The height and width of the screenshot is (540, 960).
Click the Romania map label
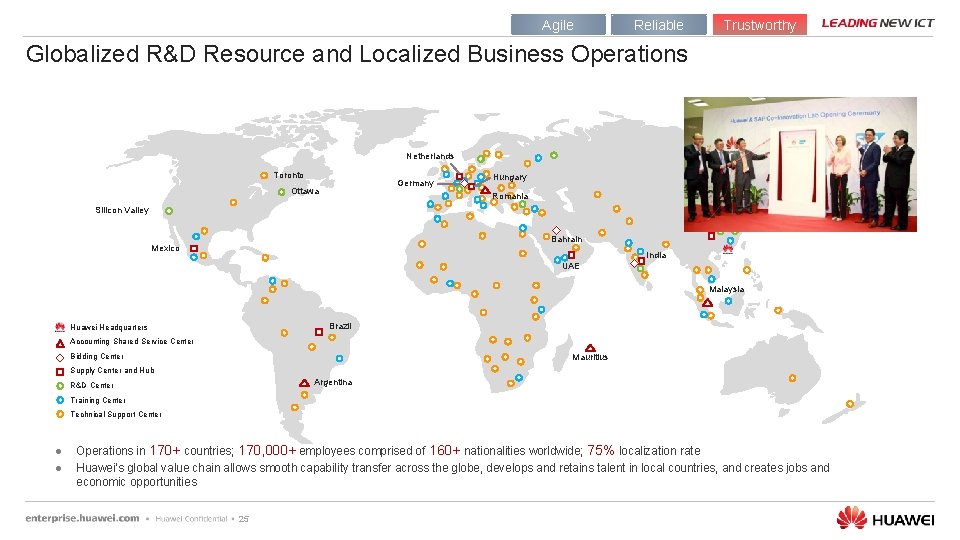[510, 197]
